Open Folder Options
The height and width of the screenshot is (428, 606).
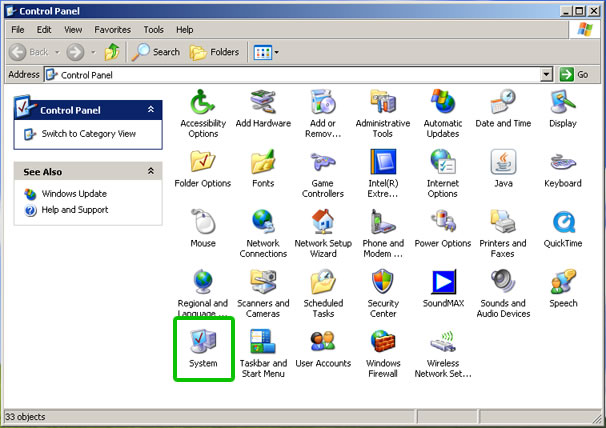coord(203,169)
